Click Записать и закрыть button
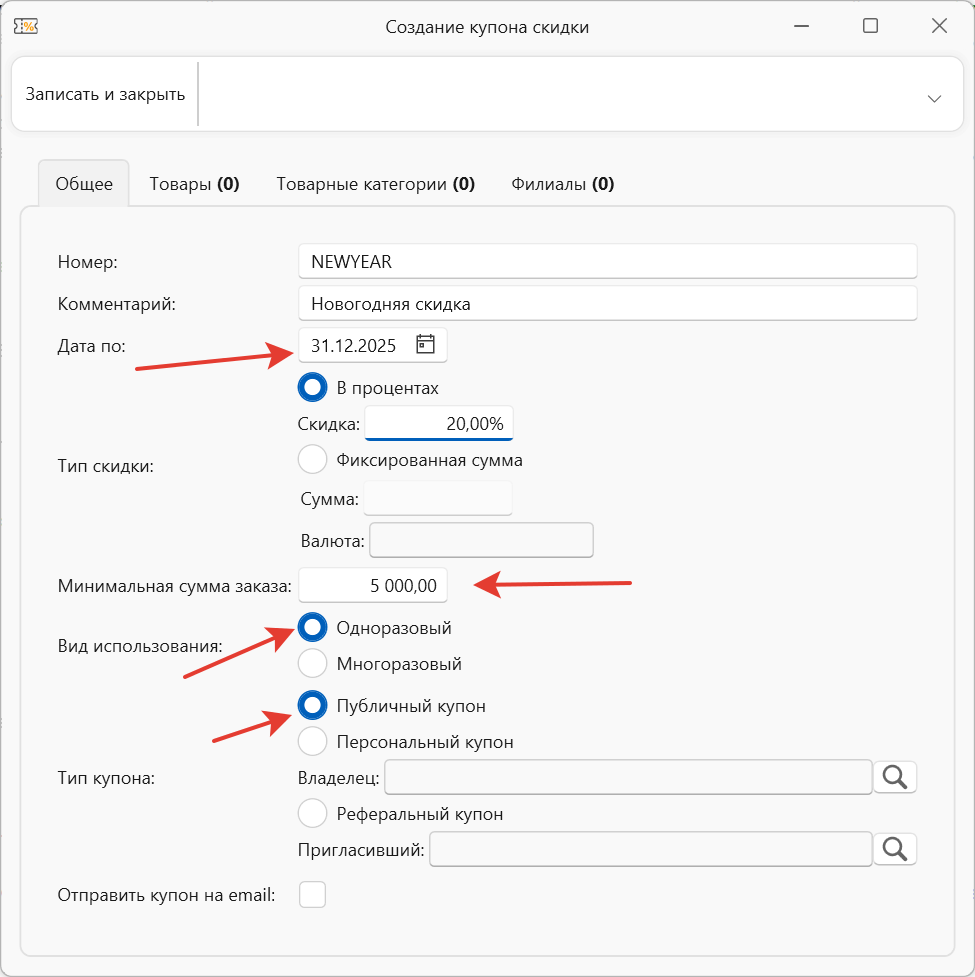Image resolution: width=975 pixels, height=977 pixels. click(x=105, y=95)
